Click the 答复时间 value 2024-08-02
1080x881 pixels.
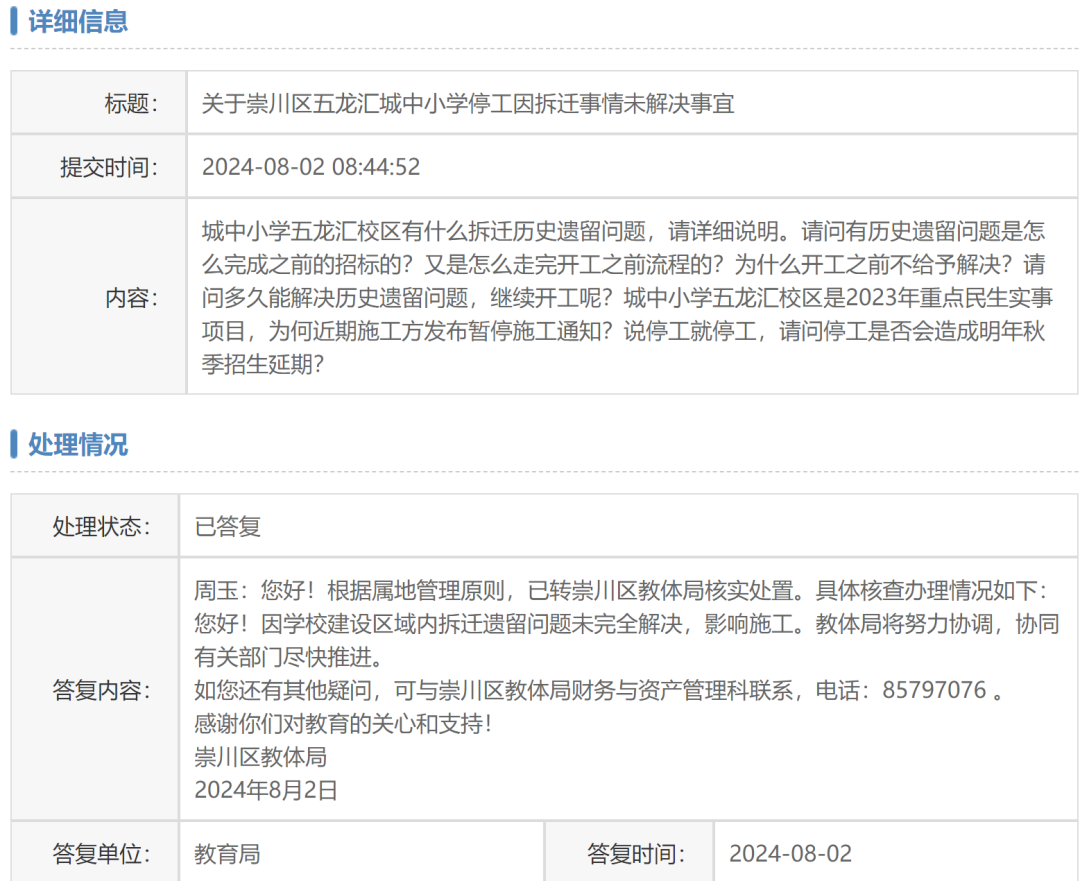790,854
